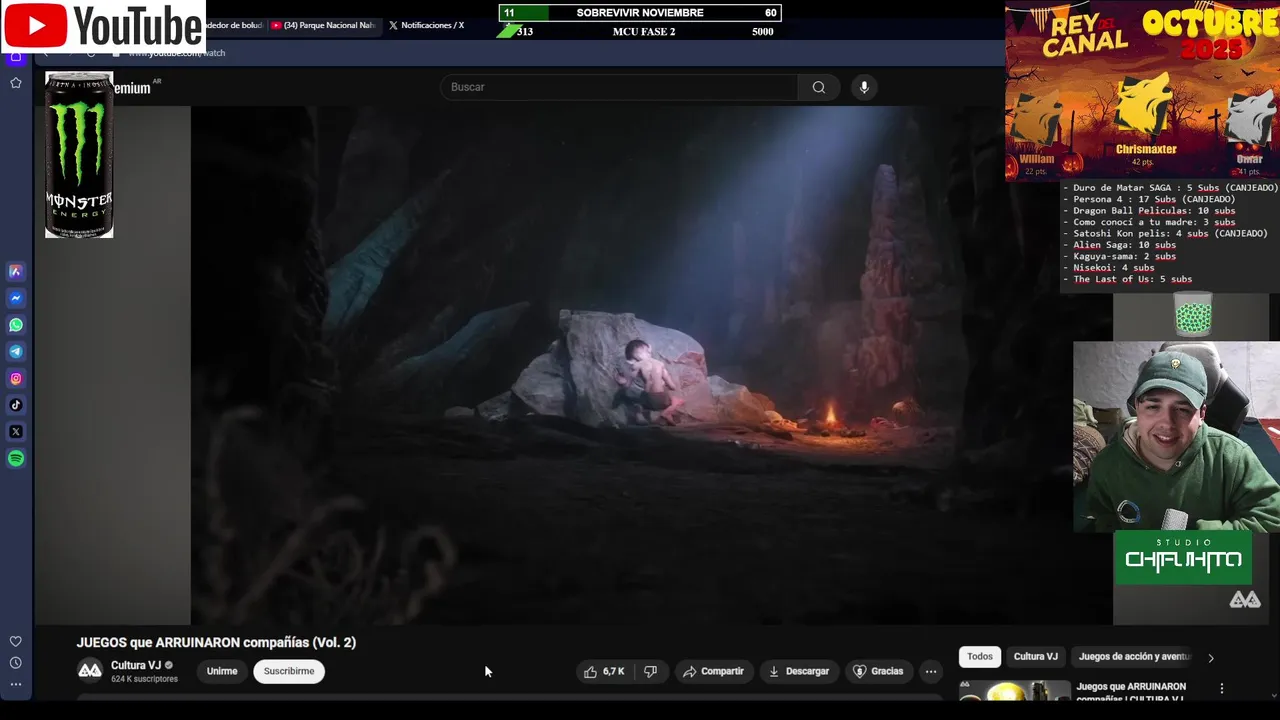1280x720 pixels.
Task: Start voice search with the microphone icon
Action: (x=865, y=87)
